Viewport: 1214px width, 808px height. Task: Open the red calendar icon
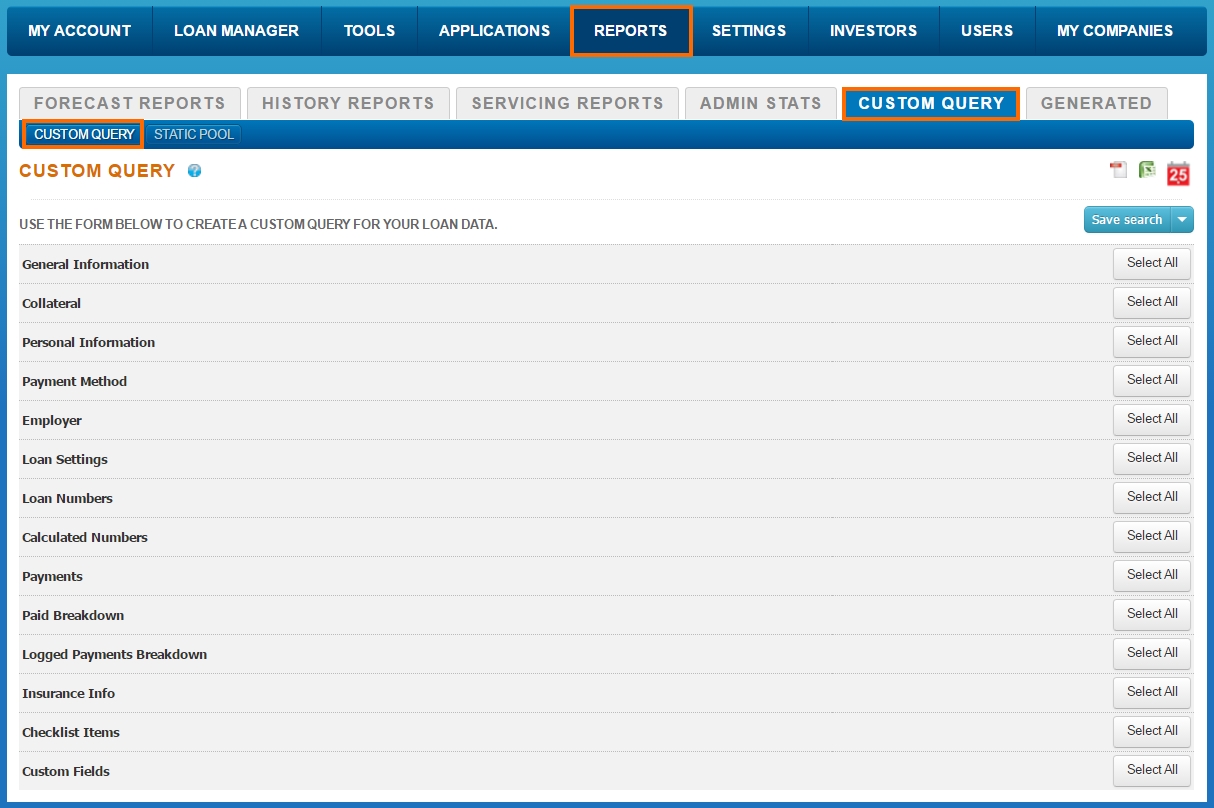pyautogui.click(x=1178, y=173)
